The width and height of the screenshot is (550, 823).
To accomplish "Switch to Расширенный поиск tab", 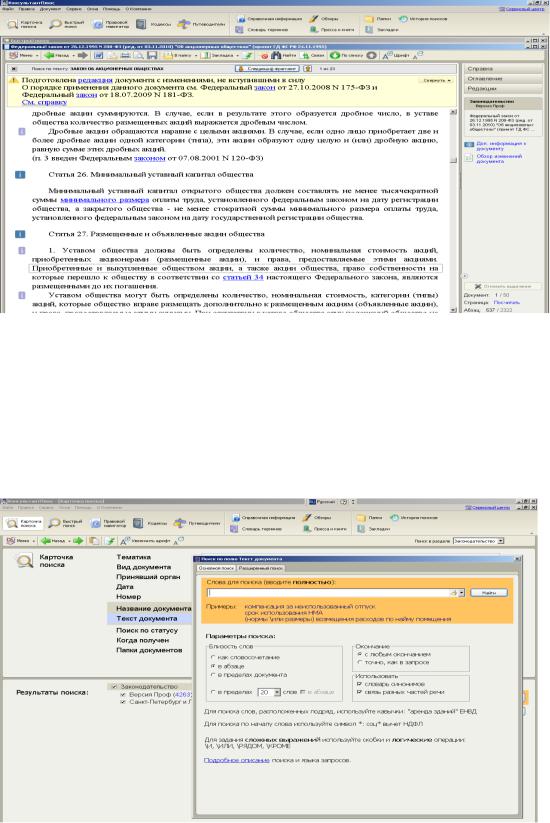I will [x=261, y=568].
